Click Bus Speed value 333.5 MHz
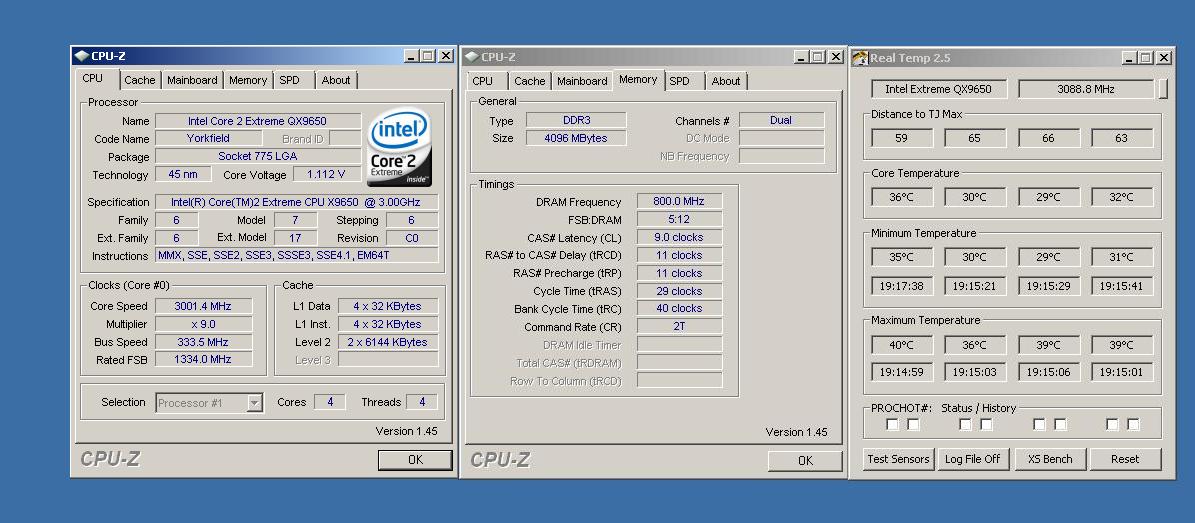The image size is (1195, 523). (x=203, y=342)
